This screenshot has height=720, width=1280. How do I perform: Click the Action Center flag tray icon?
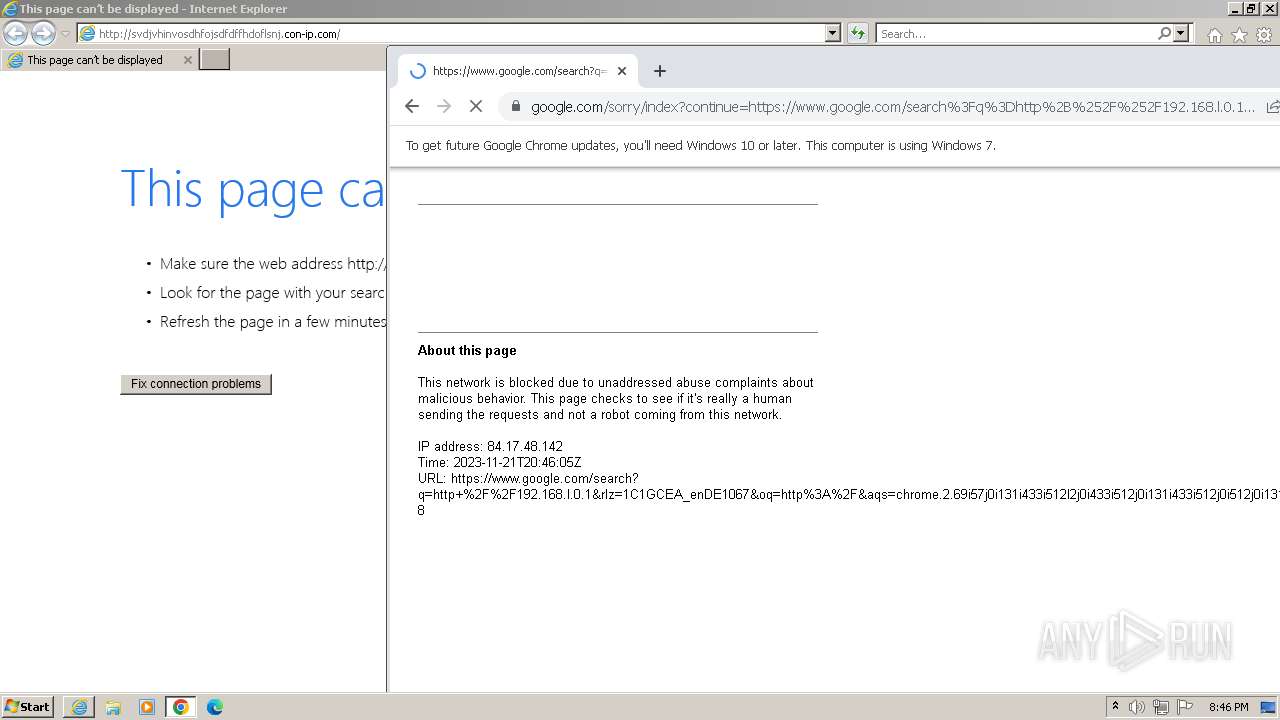[x=1185, y=707]
